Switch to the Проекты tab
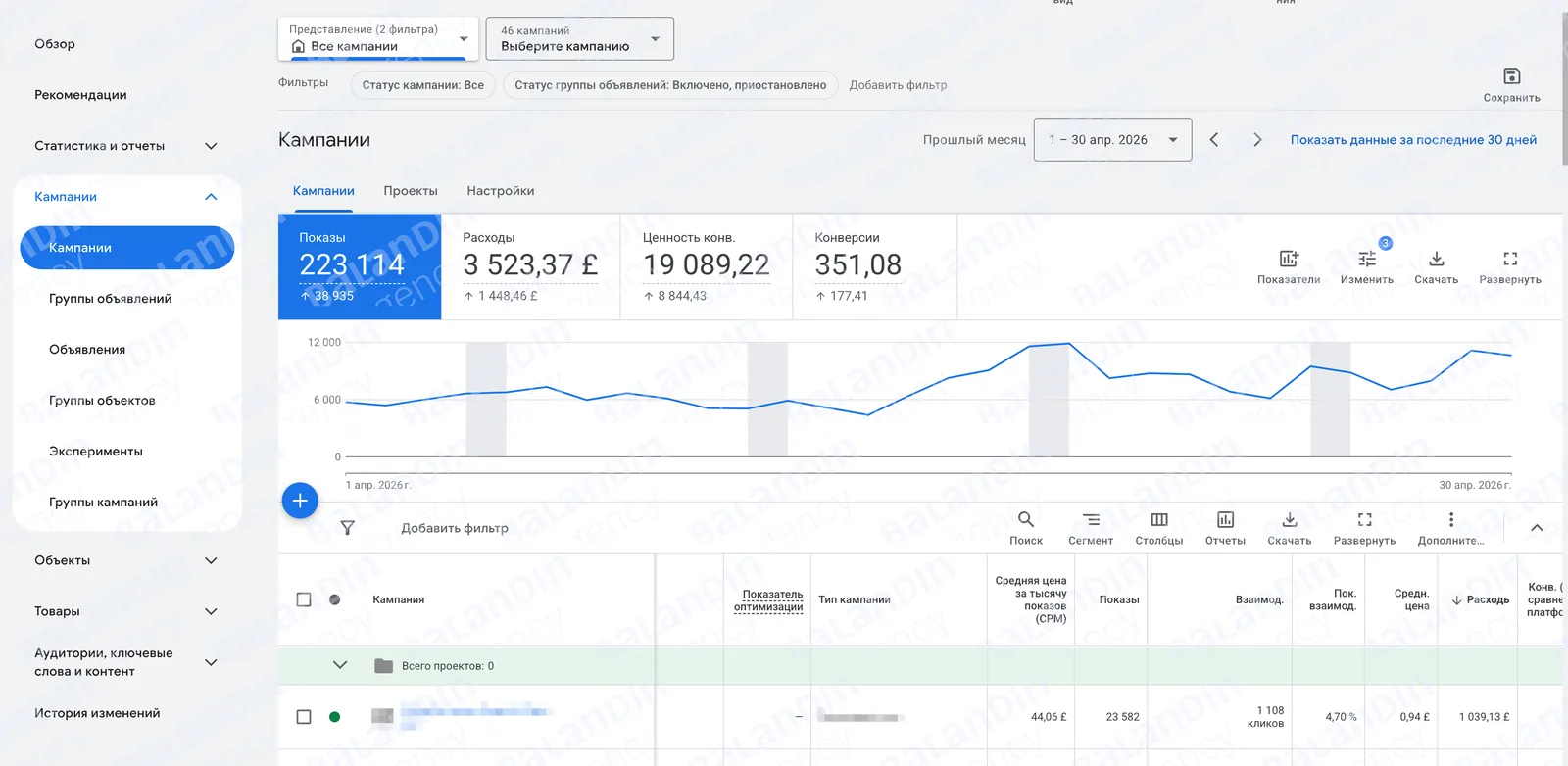This screenshot has width=1568, height=766. pyautogui.click(x=411, y=191)
